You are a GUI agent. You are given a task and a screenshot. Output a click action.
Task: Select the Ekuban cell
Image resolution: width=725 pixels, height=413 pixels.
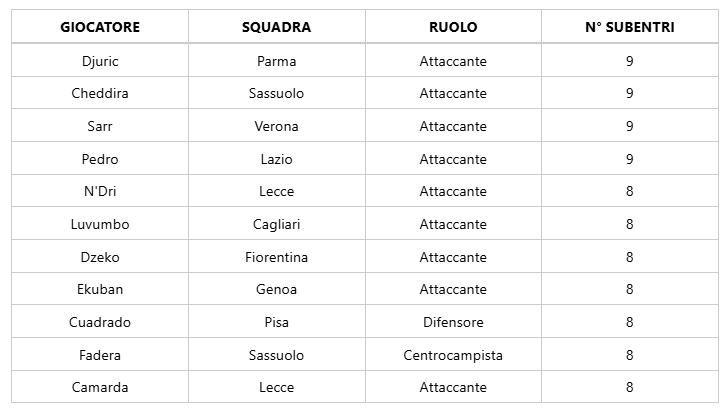tap(100, 289)
